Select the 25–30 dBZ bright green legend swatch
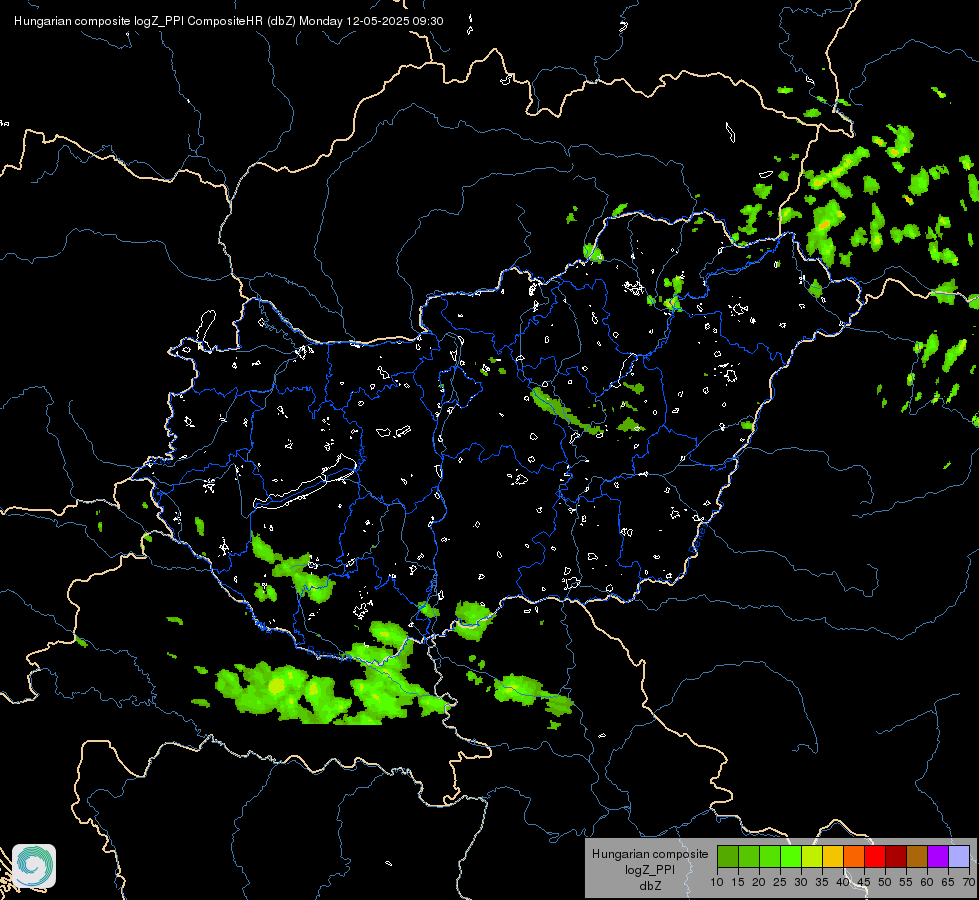 [x=791, y=856]
